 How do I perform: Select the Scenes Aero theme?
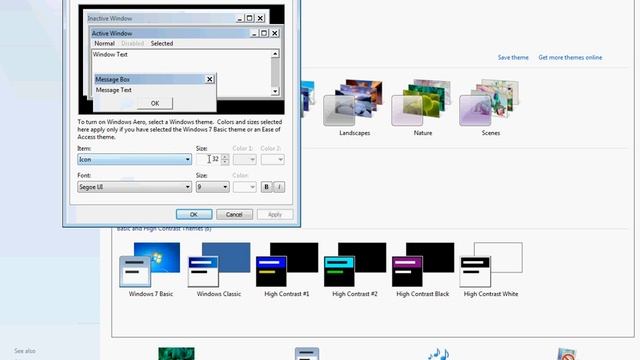[490, 108]
